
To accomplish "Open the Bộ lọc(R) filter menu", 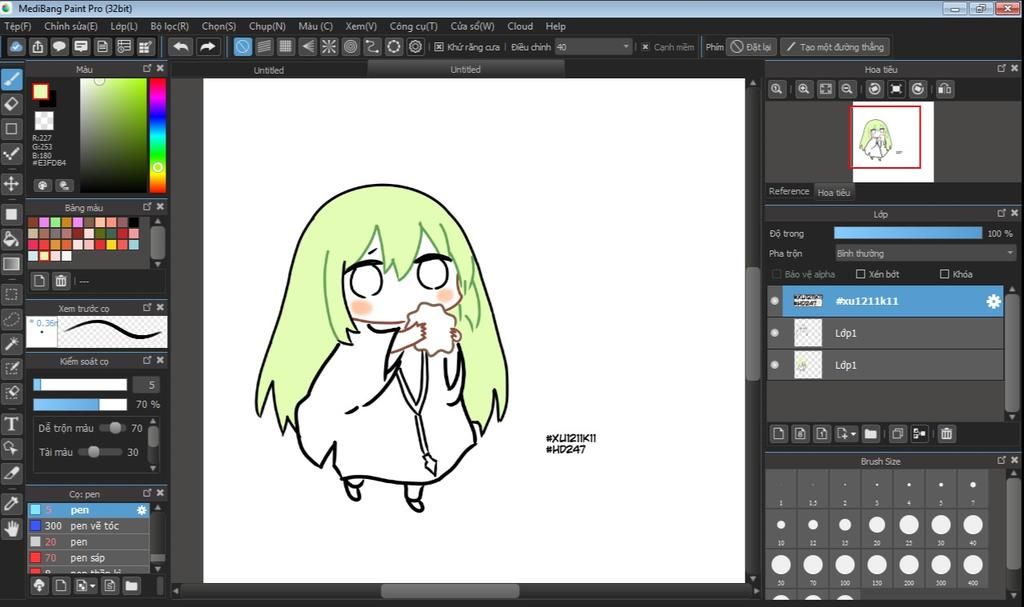I will click(169, 26).
